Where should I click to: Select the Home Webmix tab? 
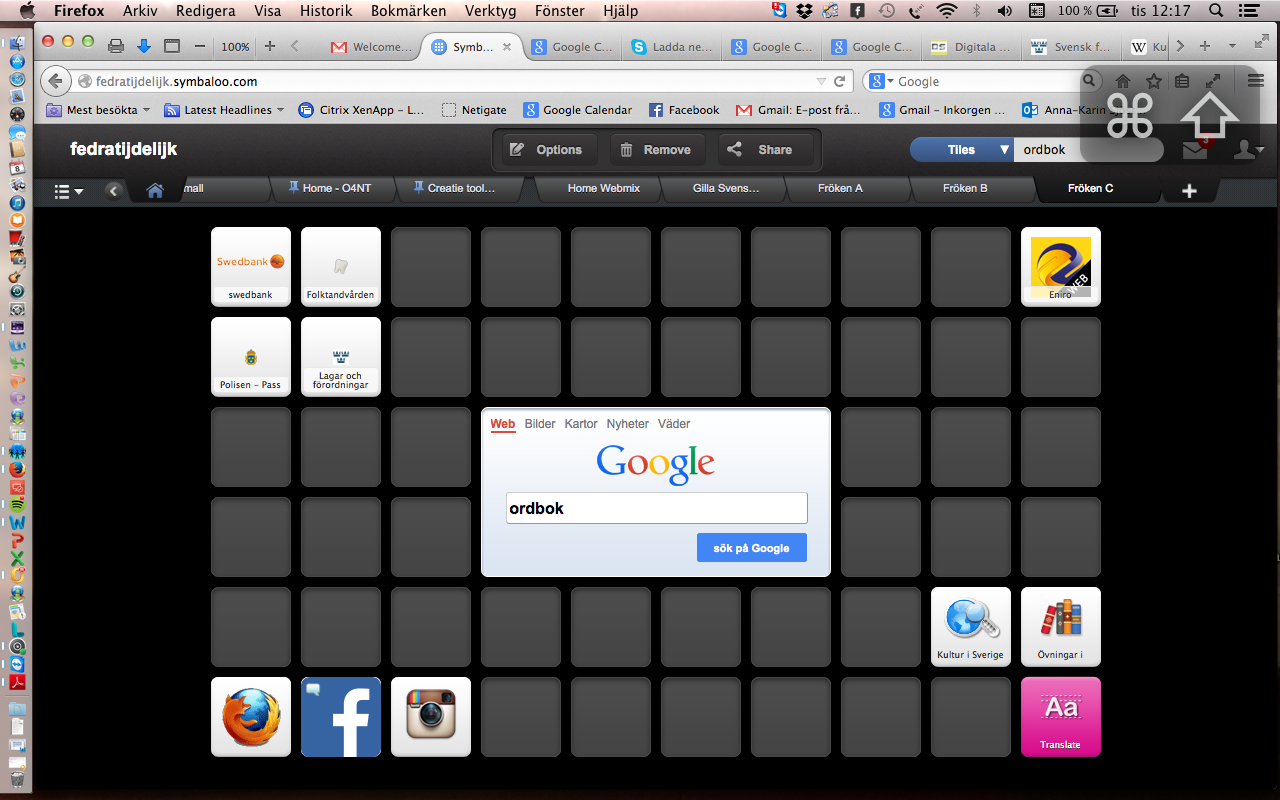click(x=603, y=188)
